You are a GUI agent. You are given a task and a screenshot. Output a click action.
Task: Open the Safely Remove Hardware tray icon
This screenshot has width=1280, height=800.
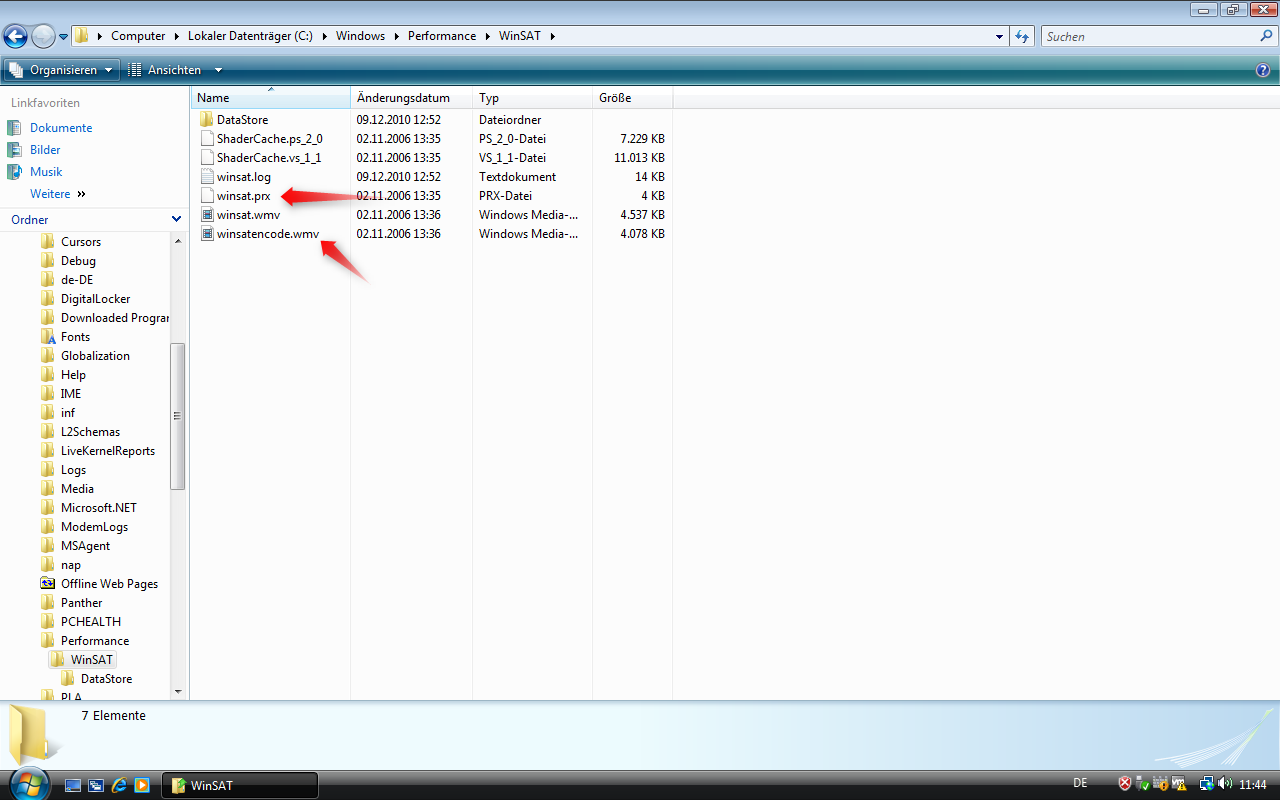pos(1140,784)
